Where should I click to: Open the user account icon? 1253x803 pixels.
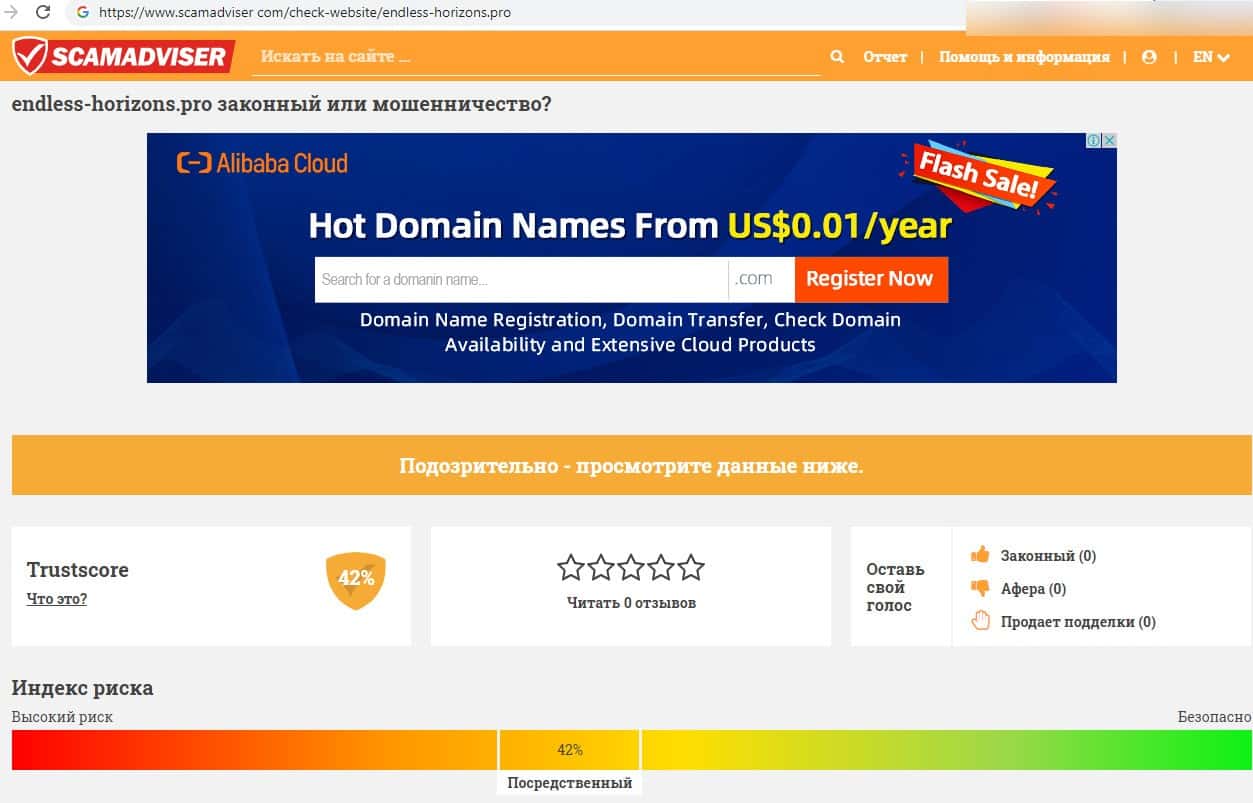click(x=1149, y=57)
